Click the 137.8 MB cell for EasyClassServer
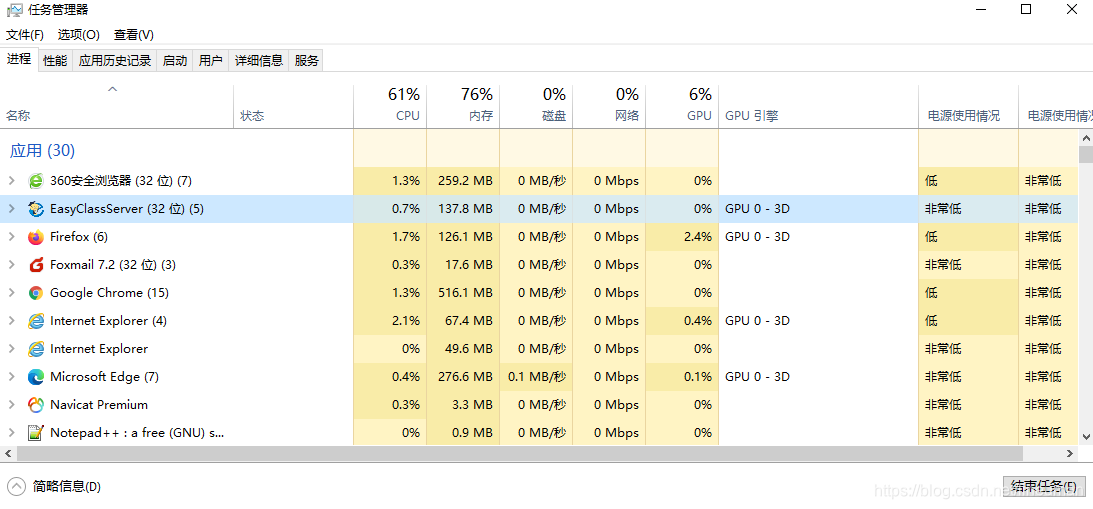 coord(463,209)
